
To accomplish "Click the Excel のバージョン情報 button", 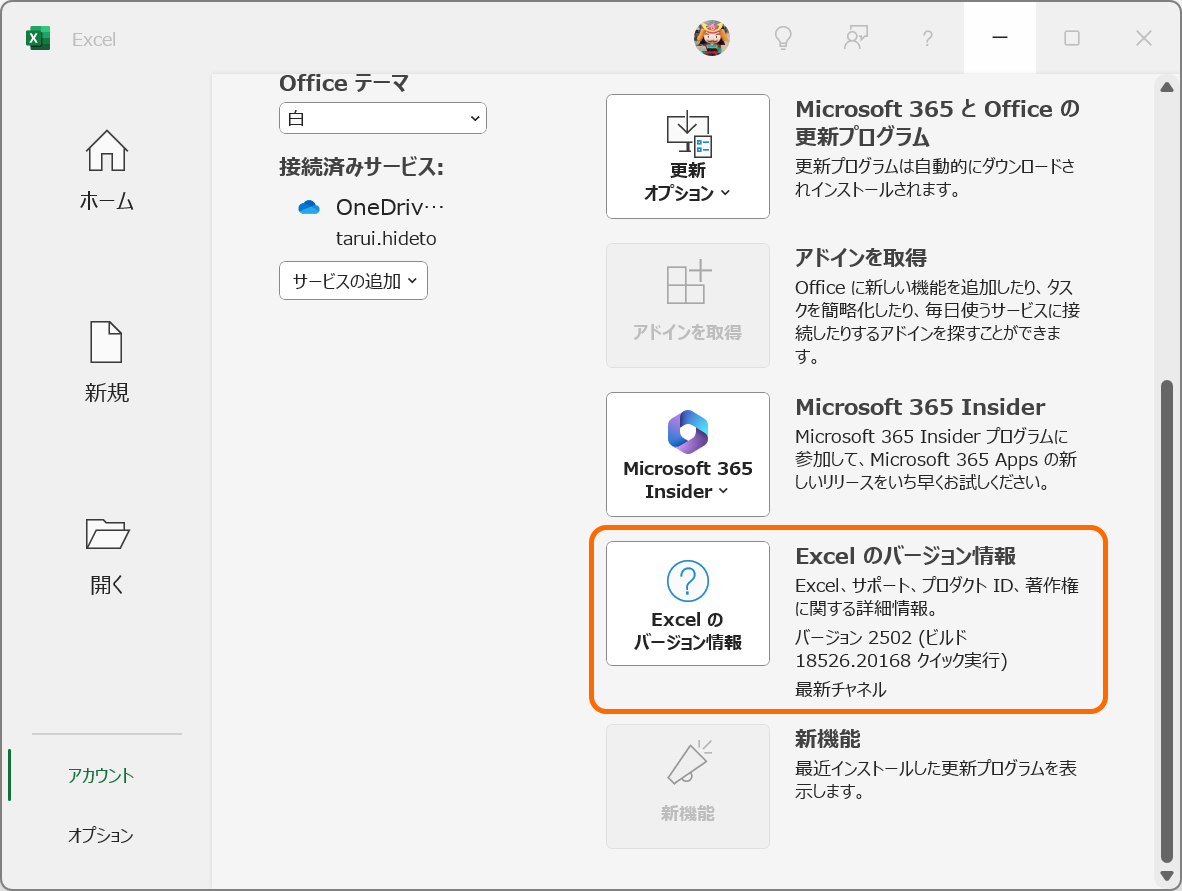I will [x=687, y=603].
